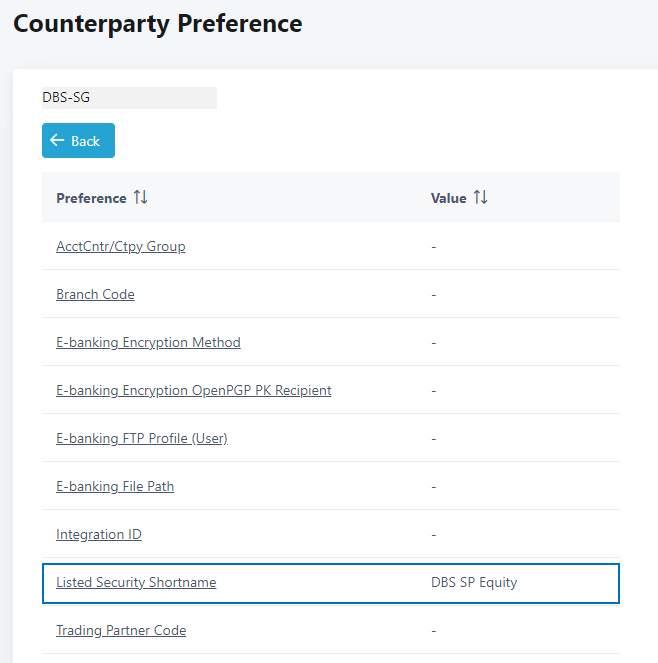Open E-banking Encryption OpenPGP PK Recipient

[x=193, y=390]
